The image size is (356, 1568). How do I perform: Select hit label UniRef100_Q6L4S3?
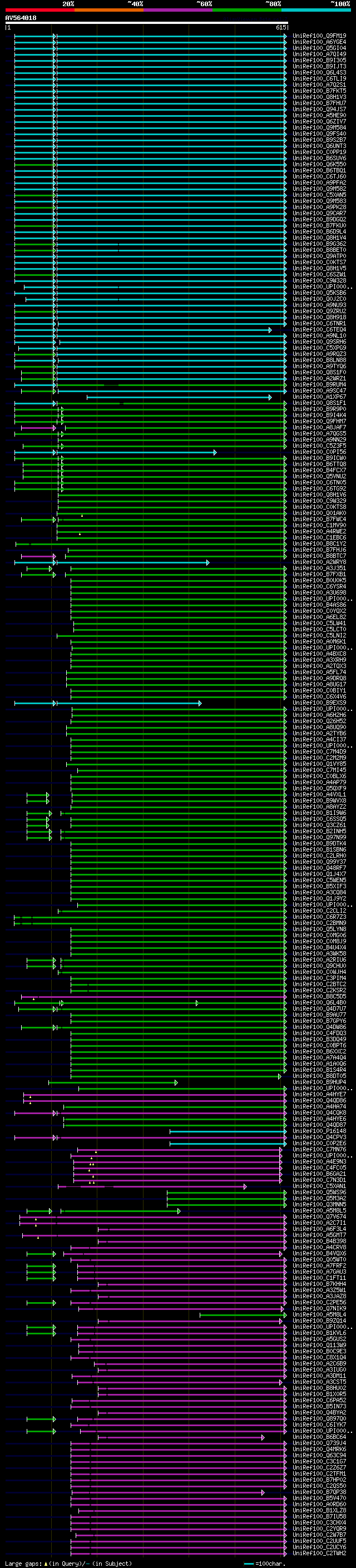(x=319, y=72)
